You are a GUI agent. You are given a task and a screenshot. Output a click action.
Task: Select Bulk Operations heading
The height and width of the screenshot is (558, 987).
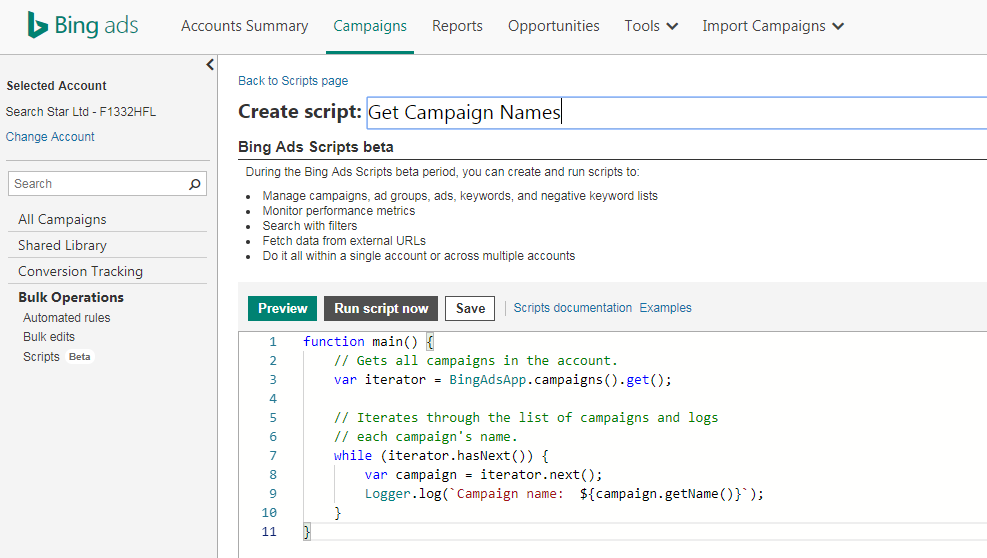71,297
